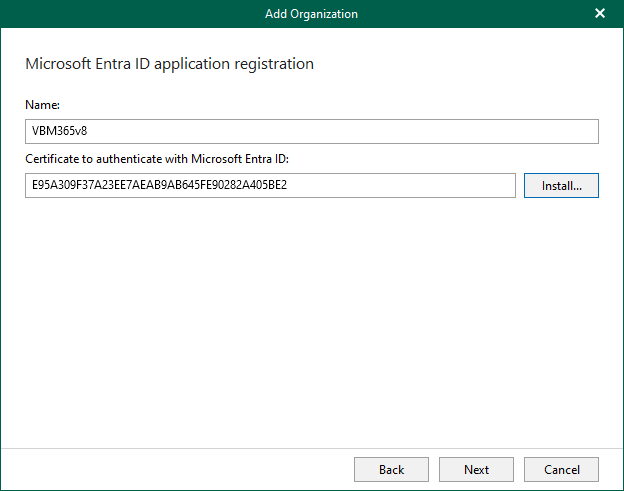Close the Add Organization dialog

[x=600, y=14]
